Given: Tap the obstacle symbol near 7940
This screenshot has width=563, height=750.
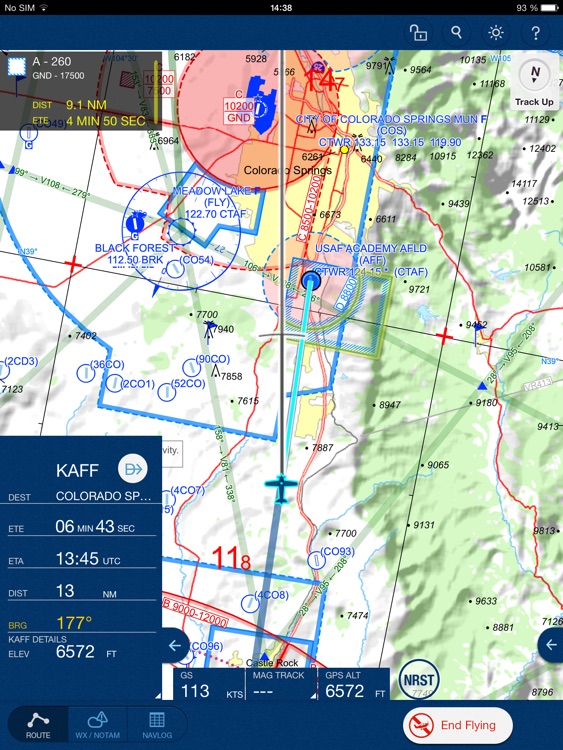Looking at the screenshot, I should point(209,331).
